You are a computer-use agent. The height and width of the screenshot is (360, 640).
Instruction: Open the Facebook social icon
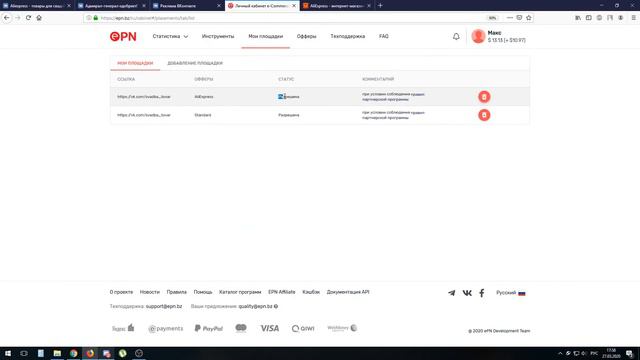(x=482, y=293)
